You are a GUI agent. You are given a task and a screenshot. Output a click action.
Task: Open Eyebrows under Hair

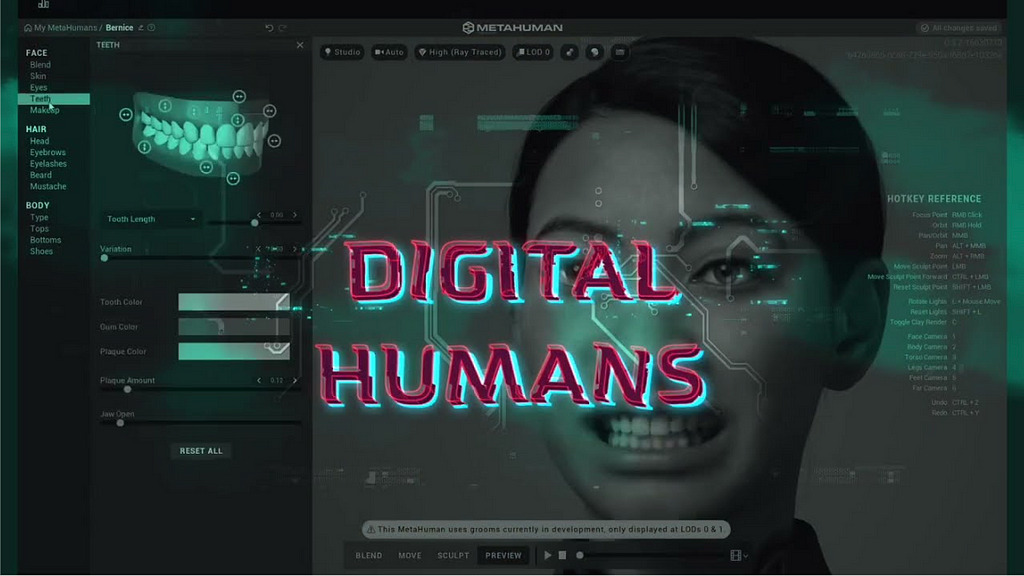tap(48, 152)
